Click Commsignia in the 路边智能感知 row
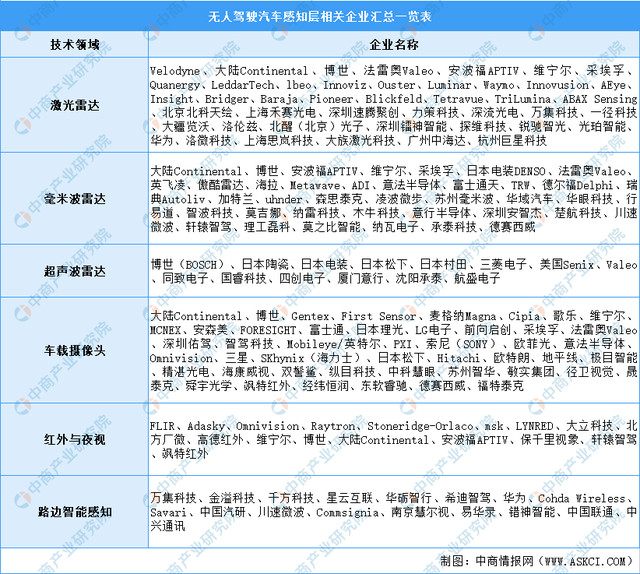 click(x=347, y=512)
